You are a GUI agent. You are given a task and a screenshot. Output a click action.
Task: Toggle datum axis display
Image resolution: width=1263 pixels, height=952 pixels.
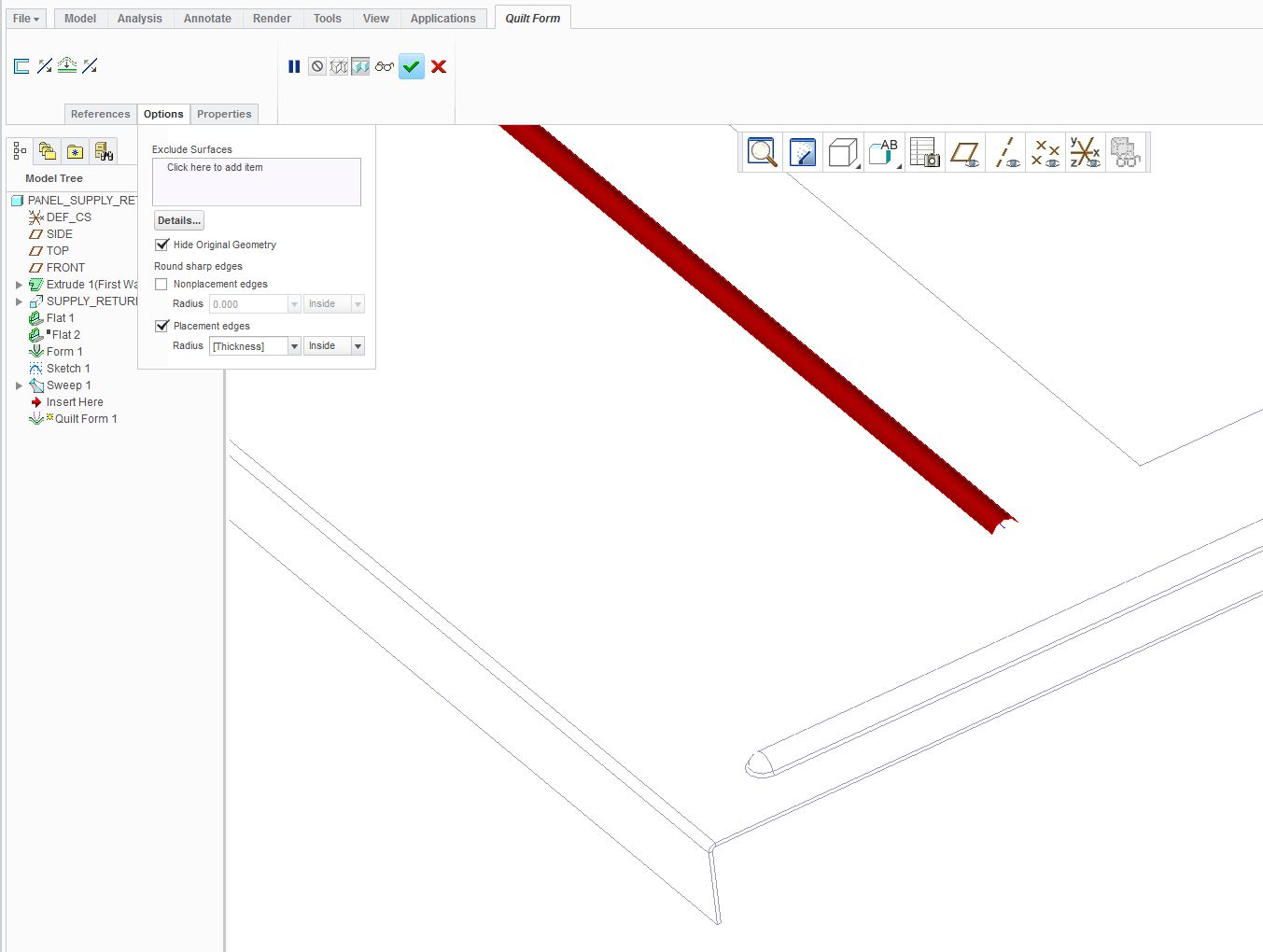pyautogui.click(x=1005, y=152)
